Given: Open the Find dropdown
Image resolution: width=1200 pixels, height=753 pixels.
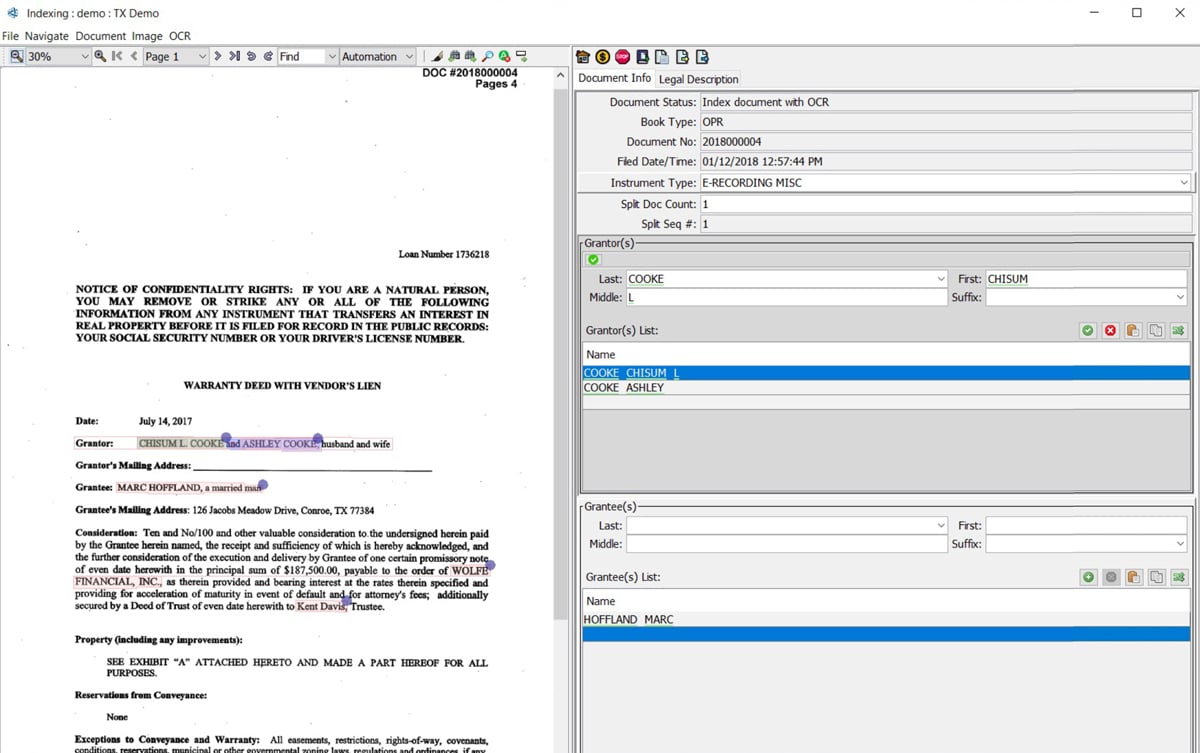Looking at the screenshot, I should point(332,57).
